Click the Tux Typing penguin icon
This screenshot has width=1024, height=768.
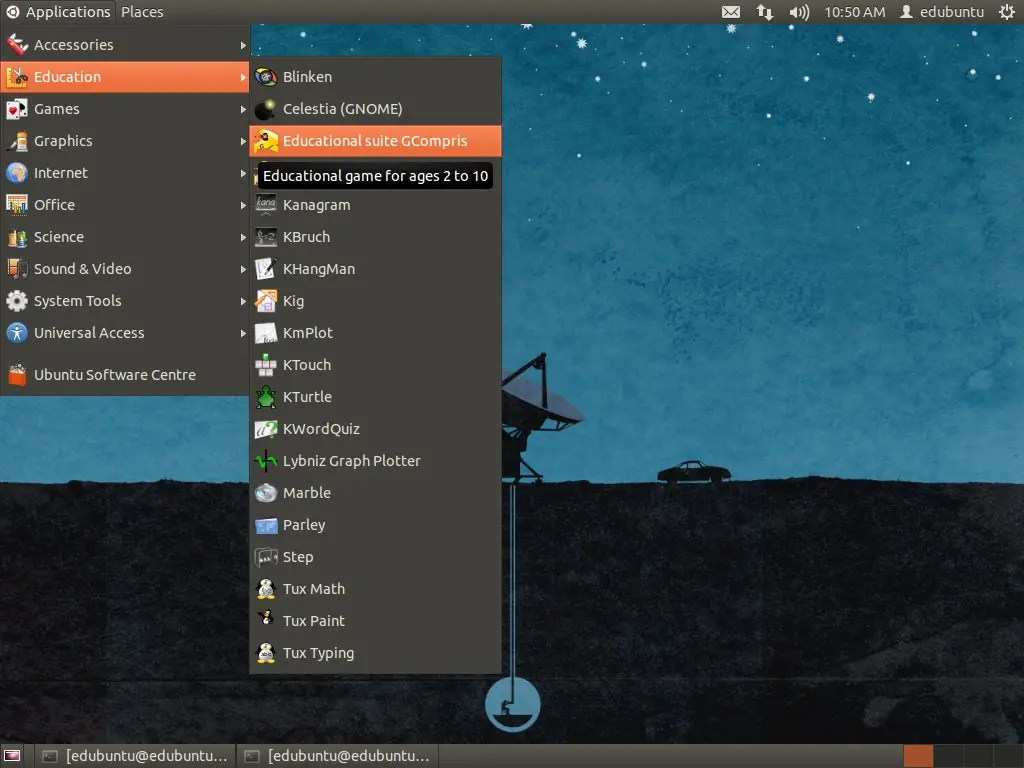266,653
